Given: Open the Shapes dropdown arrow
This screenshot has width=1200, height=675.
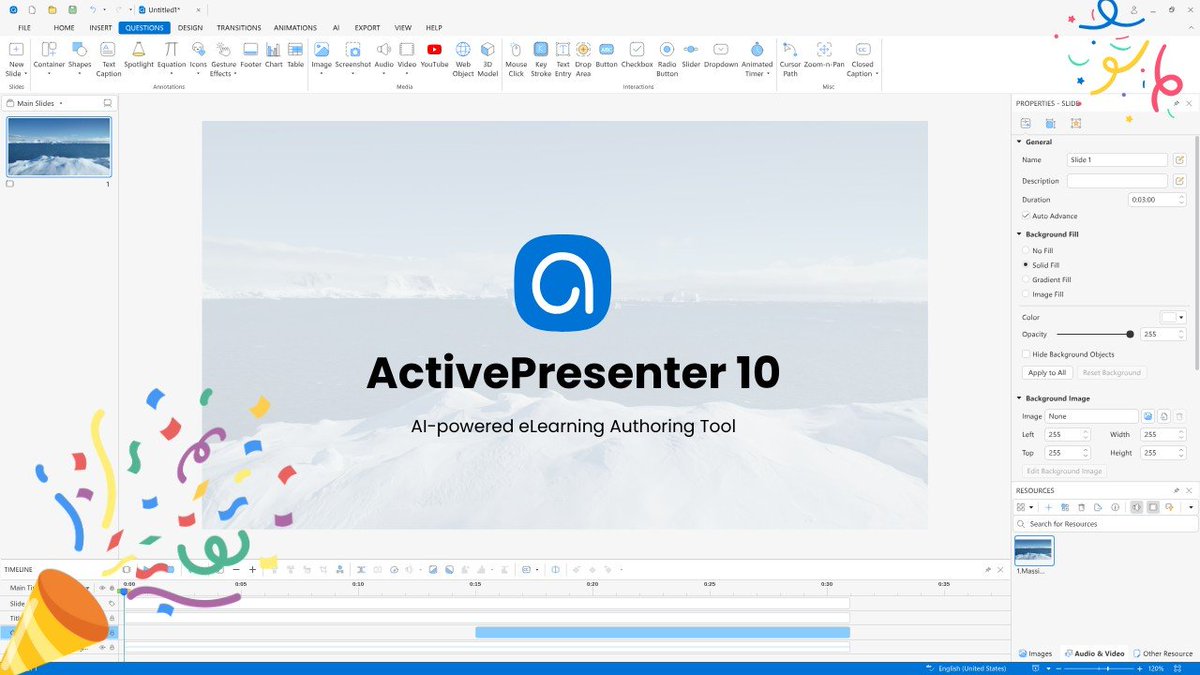Looking at the screenshot, I should 80,73.
